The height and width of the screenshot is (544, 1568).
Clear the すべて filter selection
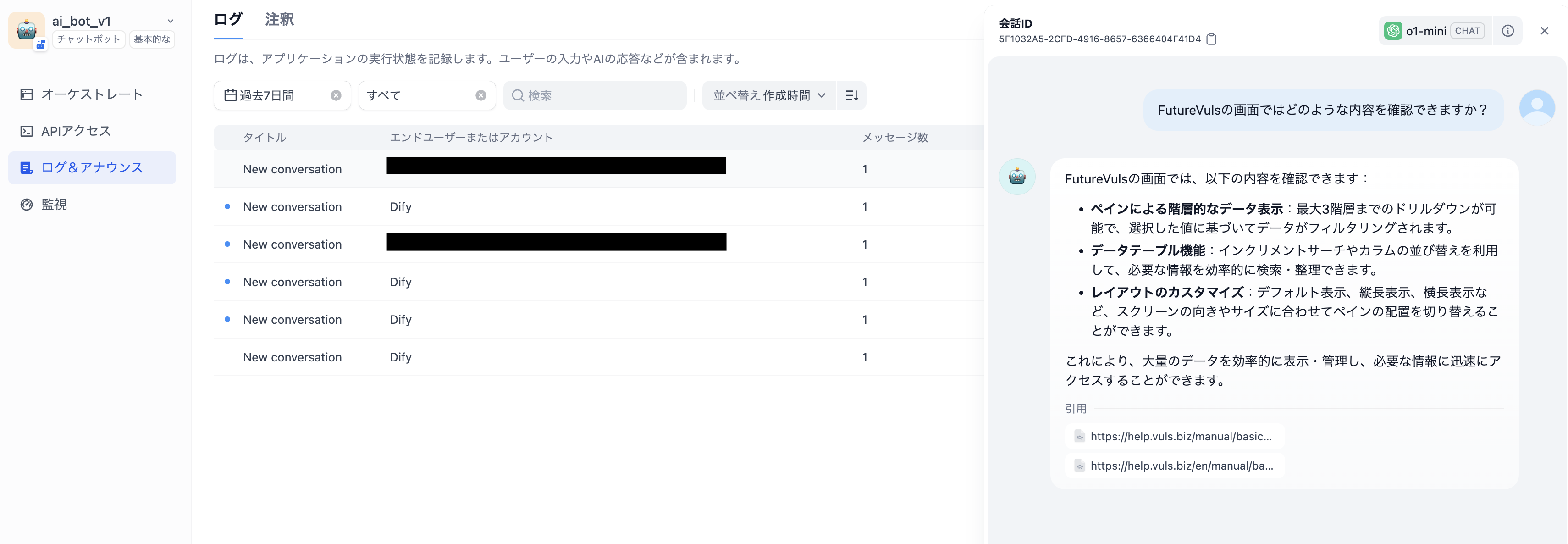[x=481, y=96]
